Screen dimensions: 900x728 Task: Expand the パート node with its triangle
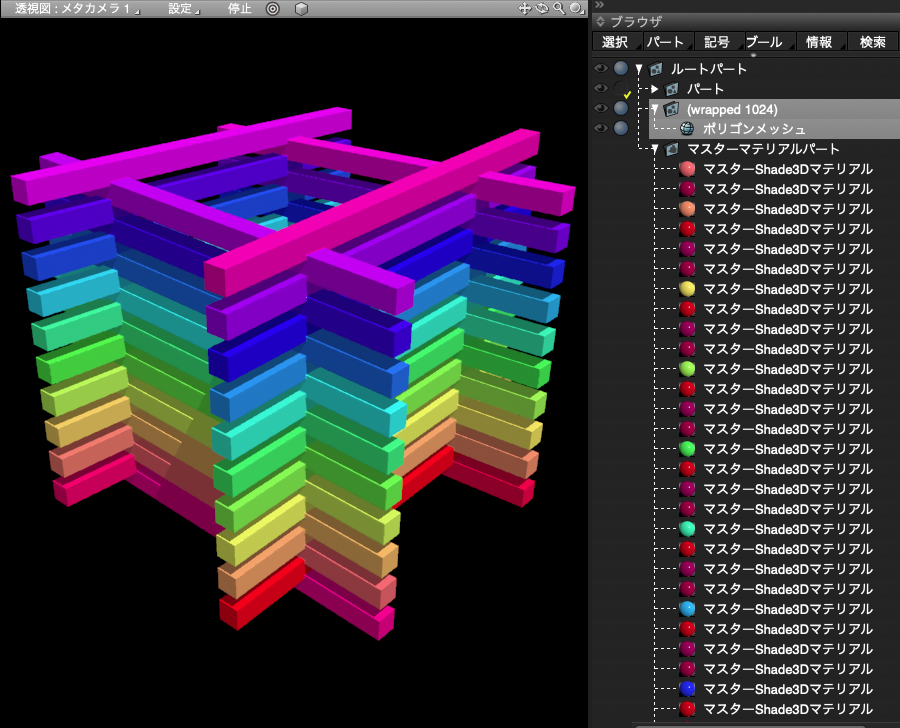[655, 89]
